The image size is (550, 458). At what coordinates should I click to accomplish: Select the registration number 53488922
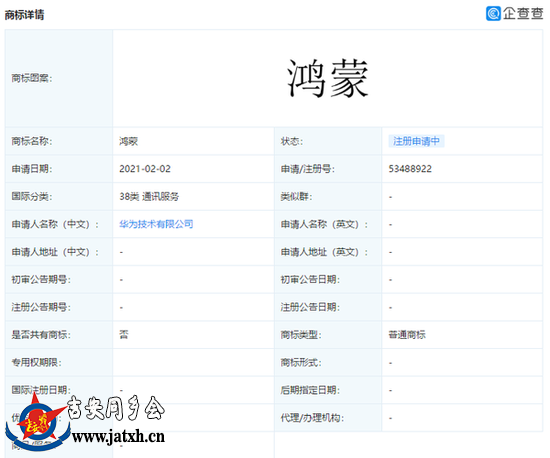pyautogui.click(x=410, y=169)
